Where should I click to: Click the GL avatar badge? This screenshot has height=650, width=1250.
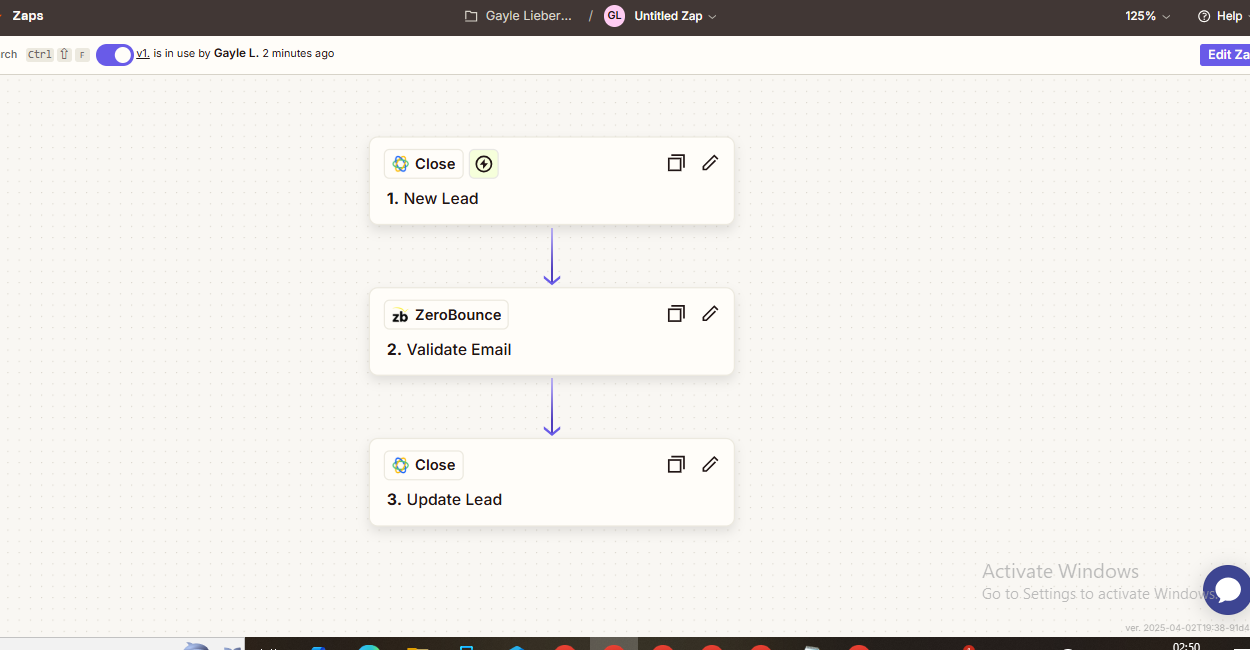[x=614, y=16]
